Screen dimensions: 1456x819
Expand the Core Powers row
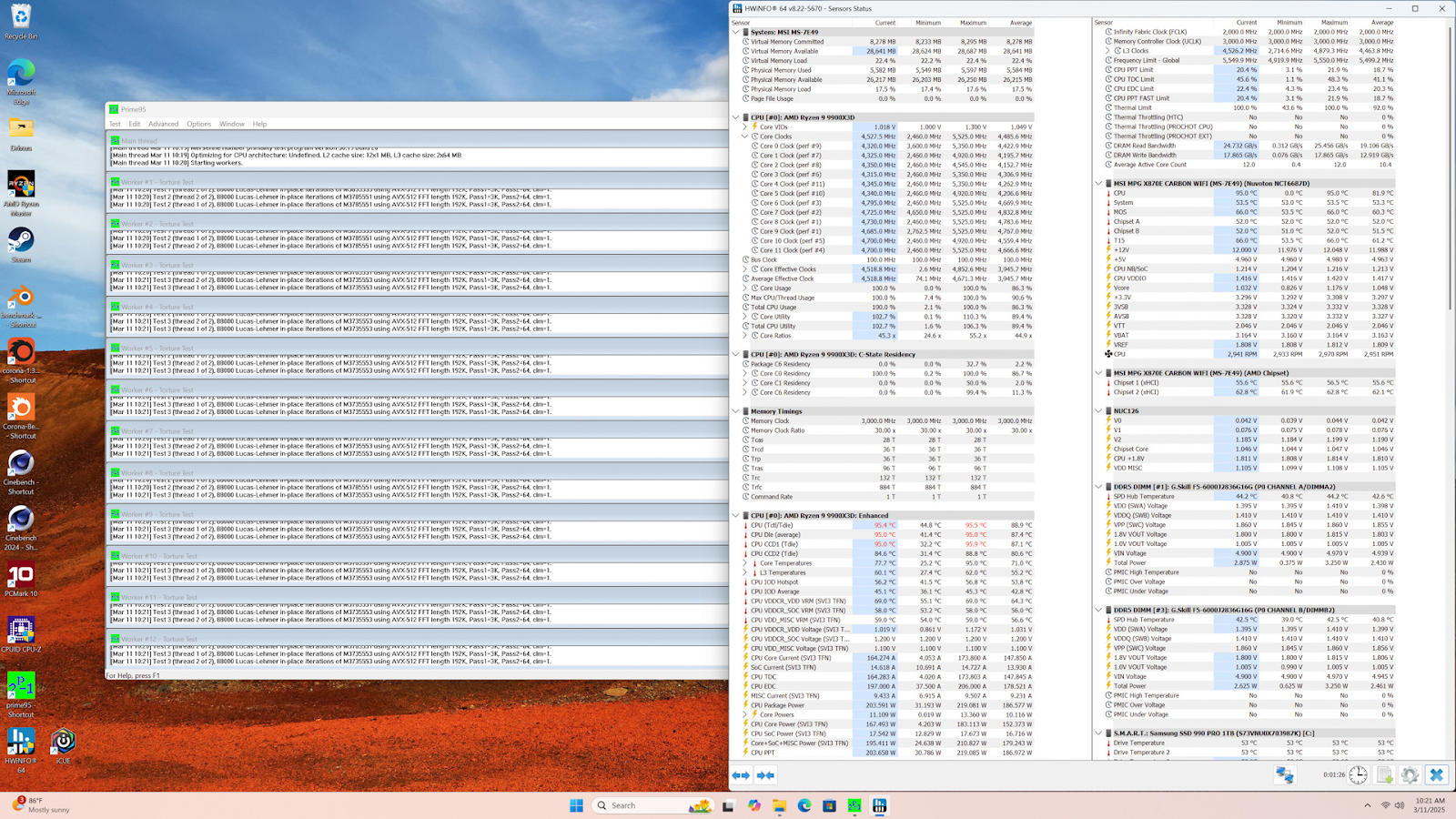744,715
